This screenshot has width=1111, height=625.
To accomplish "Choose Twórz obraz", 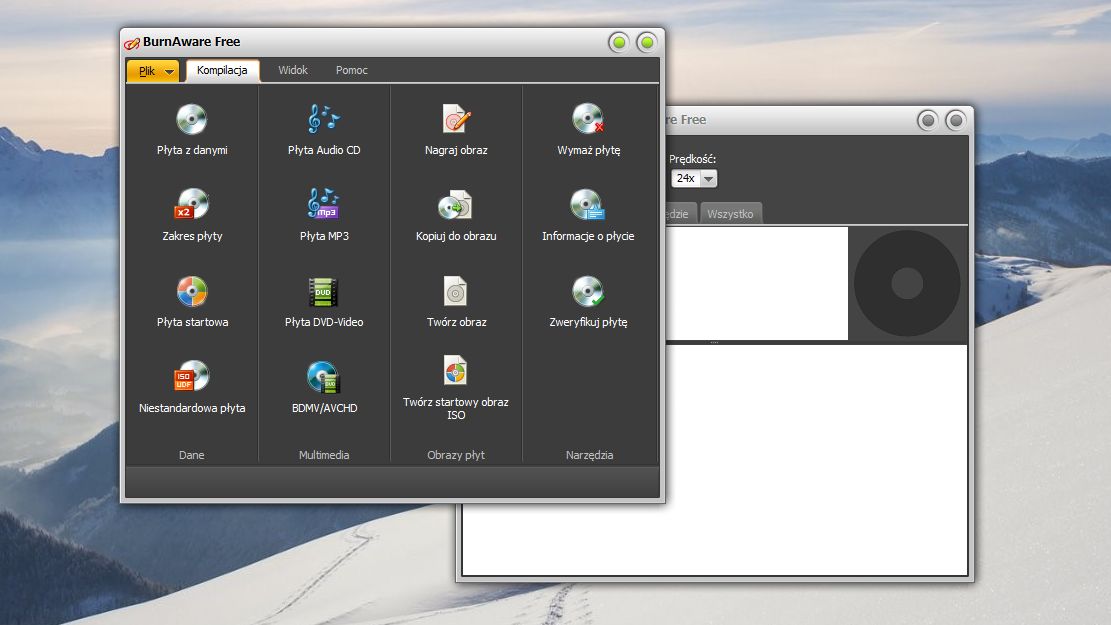I will click(x=456, y=301).
